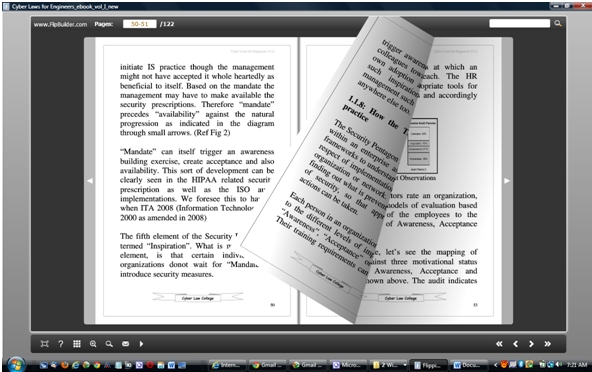Viewport: 592px width, 372px height.
Task: Open the Windows Start orb
Action: point(16,364)
